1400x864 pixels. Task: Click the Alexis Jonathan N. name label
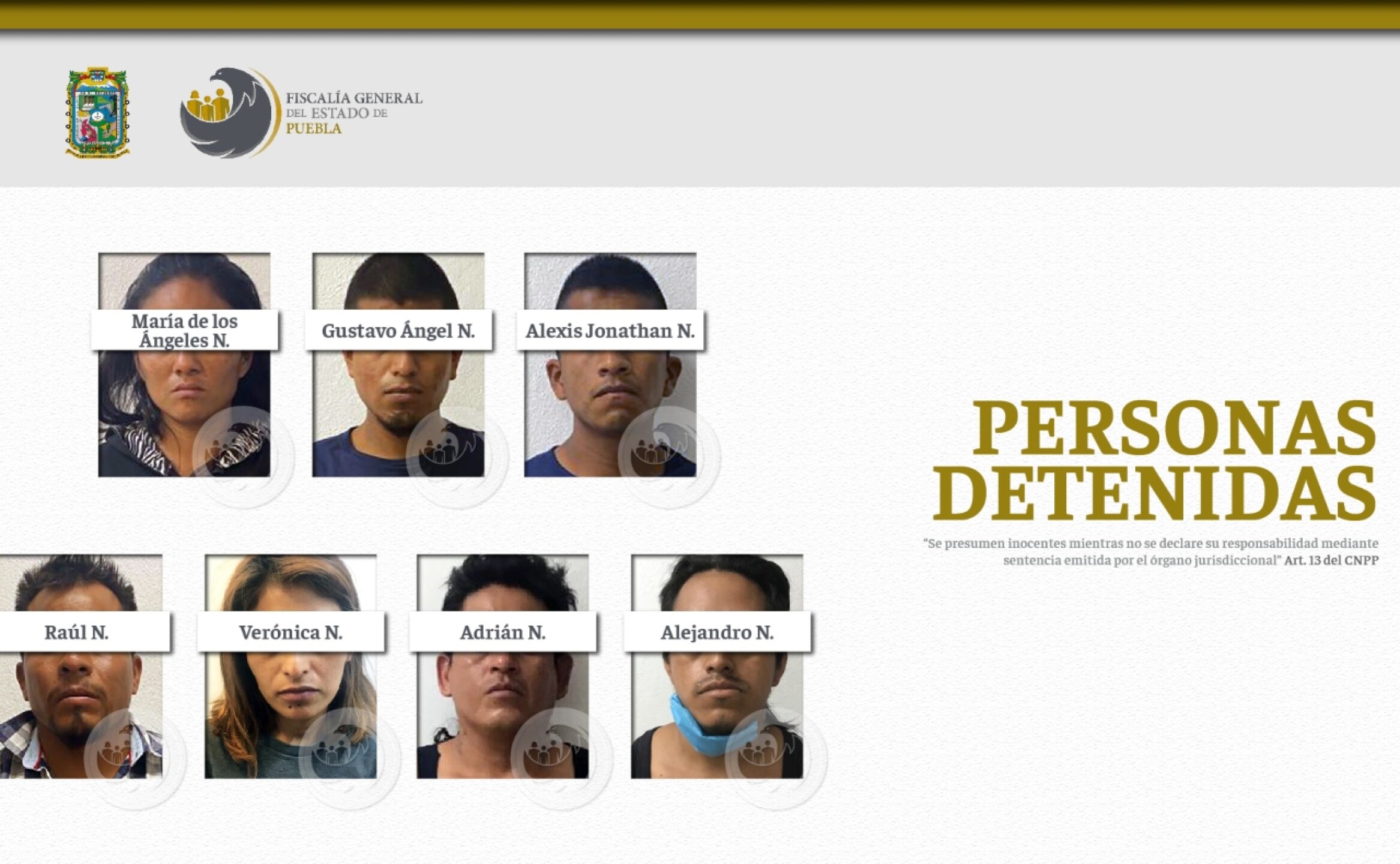[x=610, y=331]
